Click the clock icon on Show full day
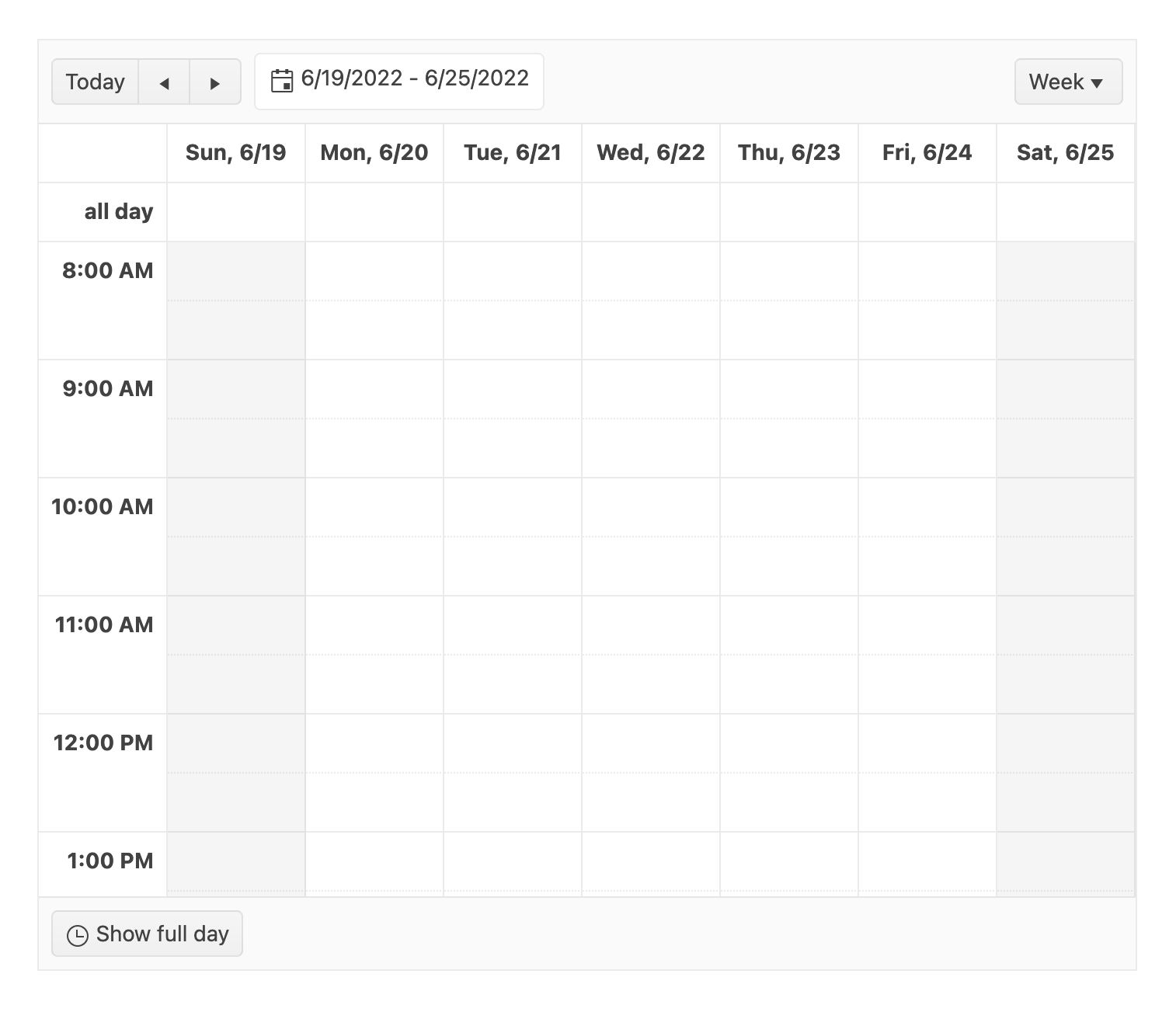 (78, 935)
